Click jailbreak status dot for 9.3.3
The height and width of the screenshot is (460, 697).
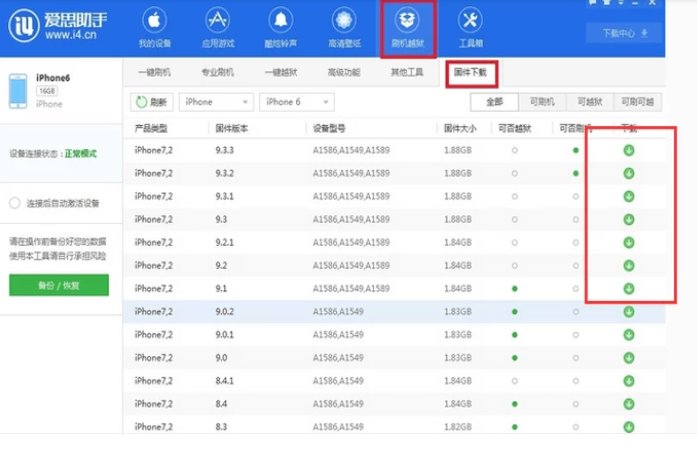coord(515,150)
